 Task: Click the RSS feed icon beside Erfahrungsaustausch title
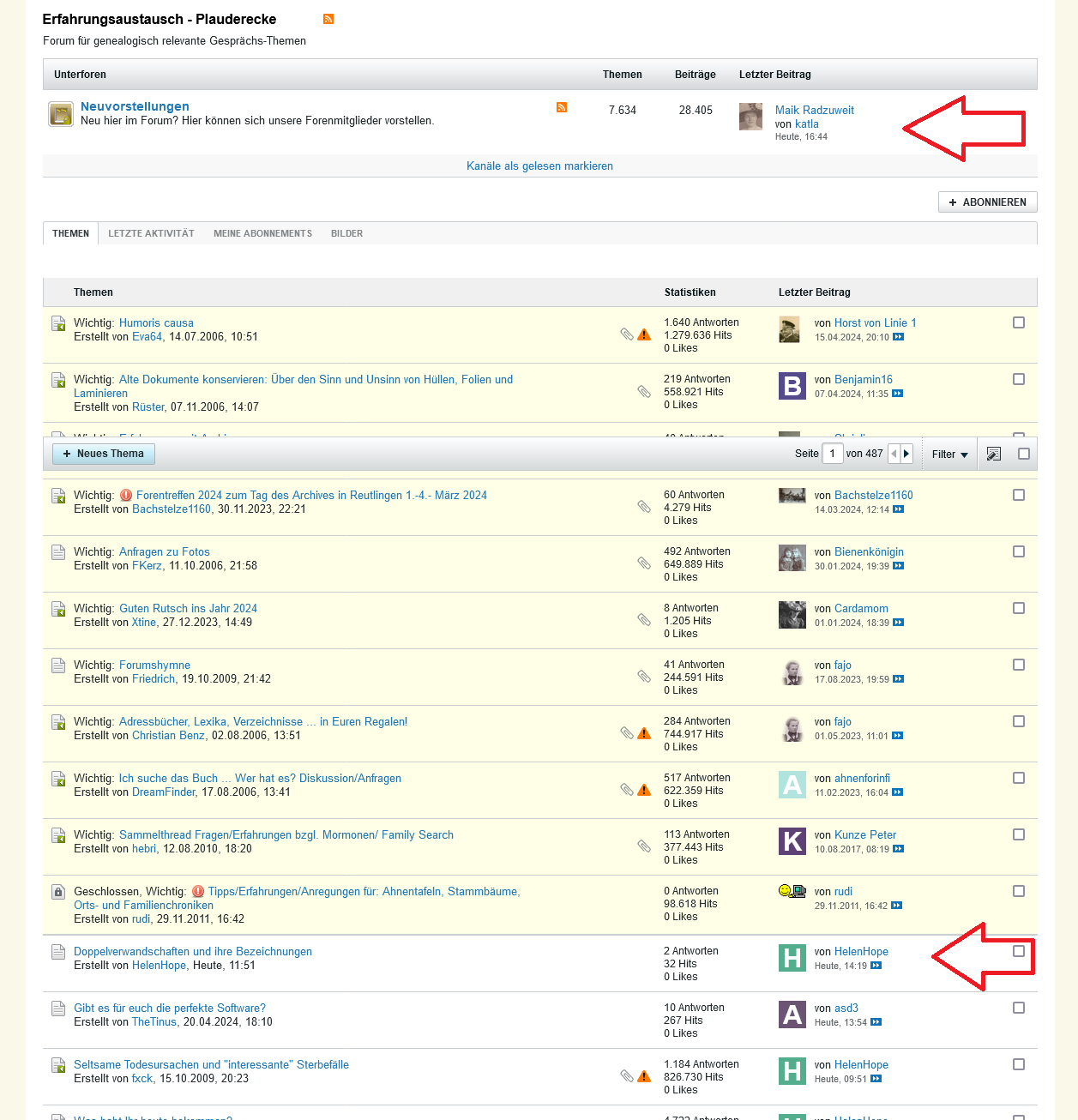328,19
